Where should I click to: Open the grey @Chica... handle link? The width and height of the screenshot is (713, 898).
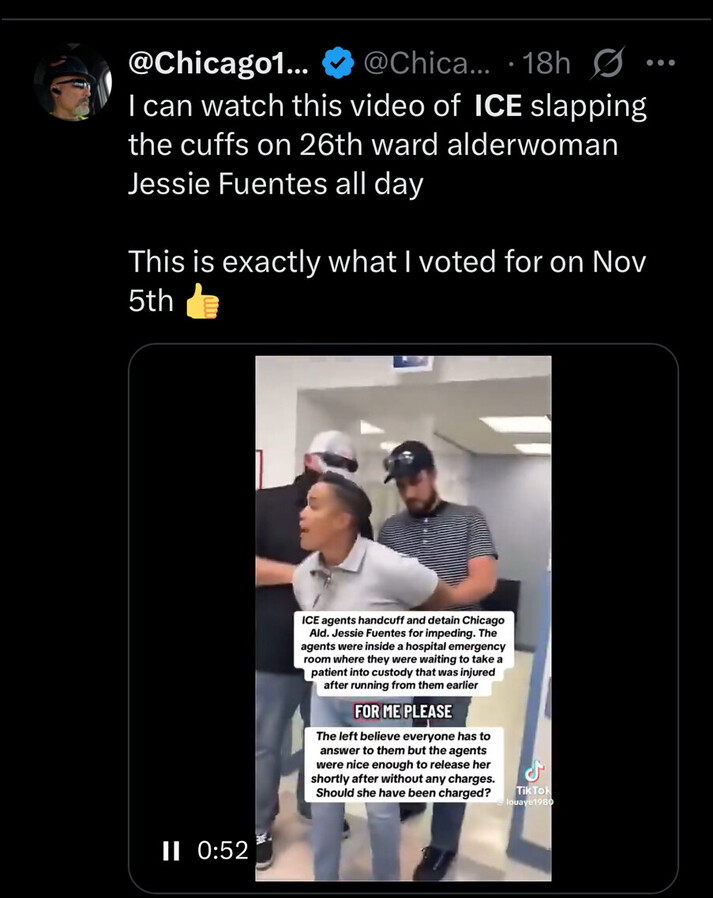click(427, 62)
